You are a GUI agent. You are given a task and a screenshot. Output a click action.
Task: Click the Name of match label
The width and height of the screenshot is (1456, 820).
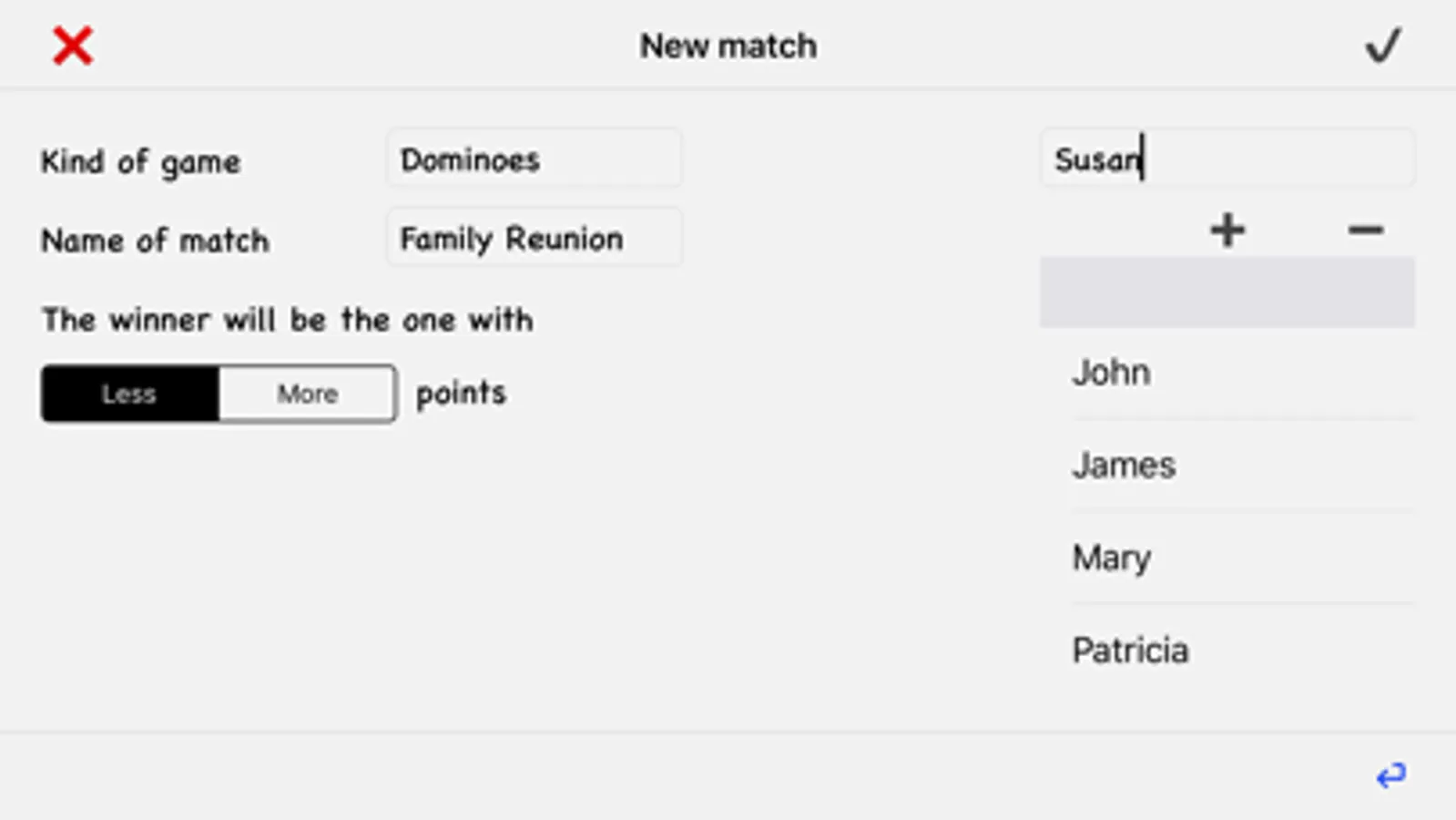tap(155, 241)
